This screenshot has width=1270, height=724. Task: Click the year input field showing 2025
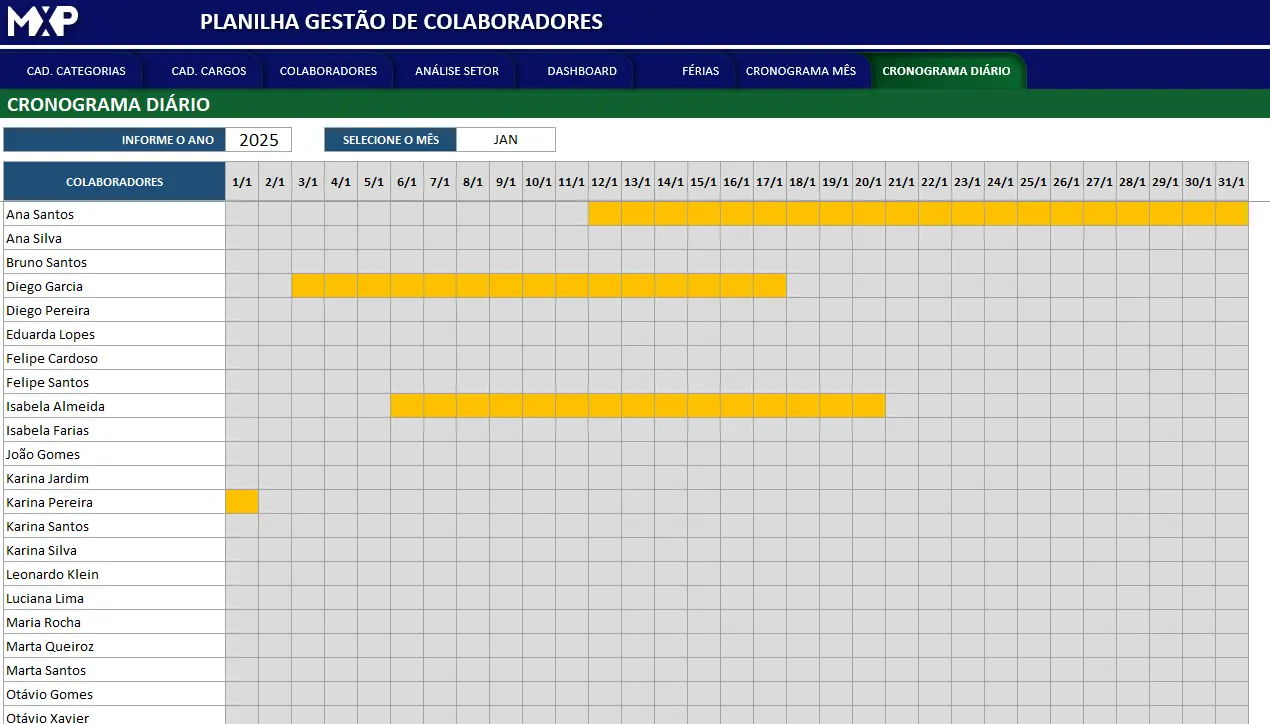[258, 140]
